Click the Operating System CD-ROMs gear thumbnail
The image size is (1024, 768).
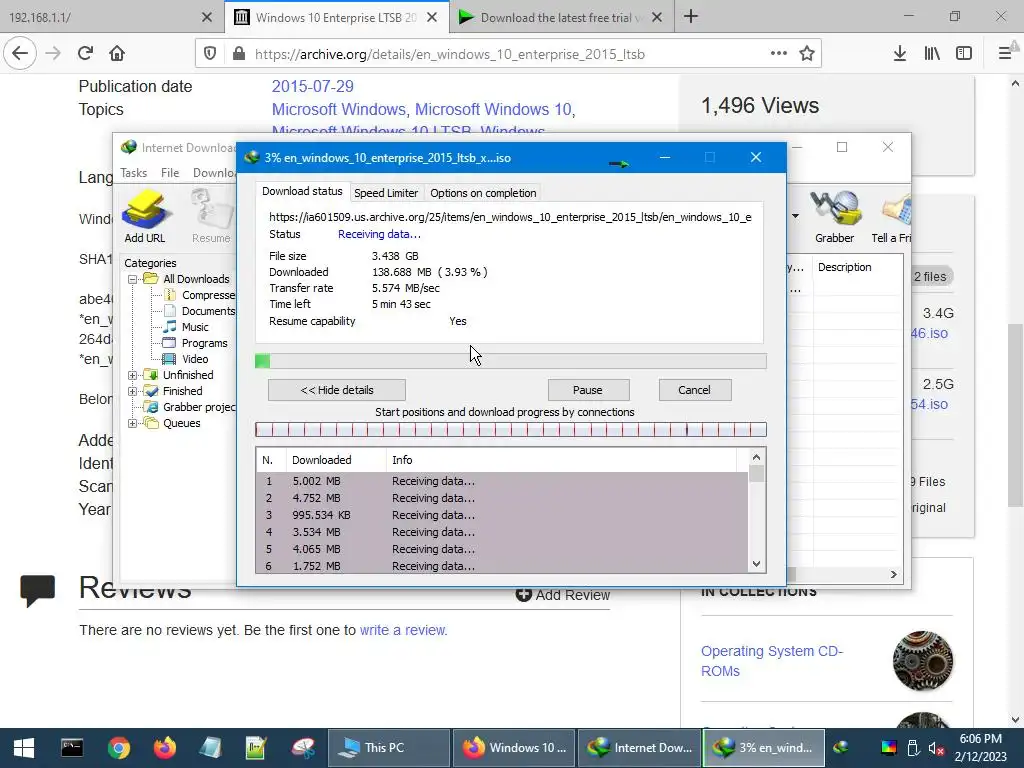[x=923, y=661]
